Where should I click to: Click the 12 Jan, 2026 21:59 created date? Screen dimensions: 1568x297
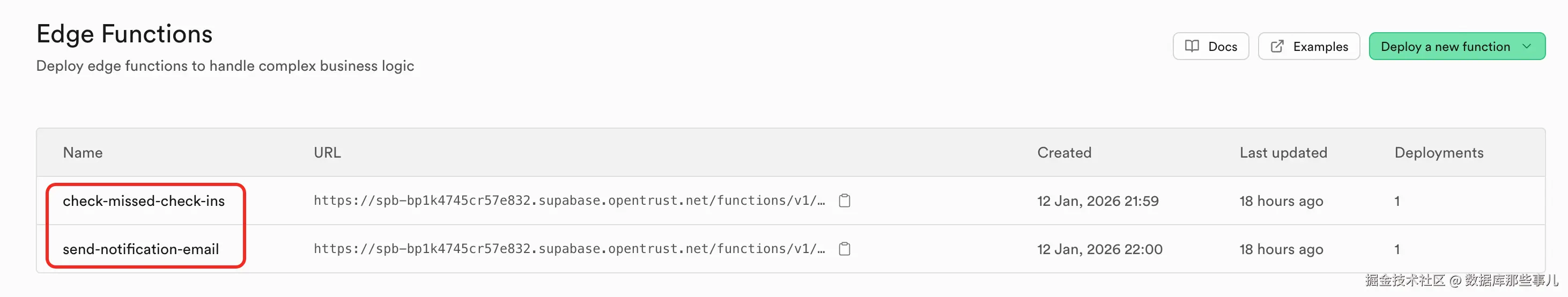pos(1098,201)
